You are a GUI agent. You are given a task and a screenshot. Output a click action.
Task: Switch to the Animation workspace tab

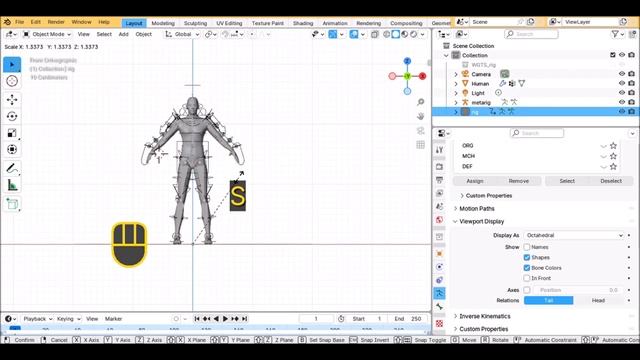(335, 23)
